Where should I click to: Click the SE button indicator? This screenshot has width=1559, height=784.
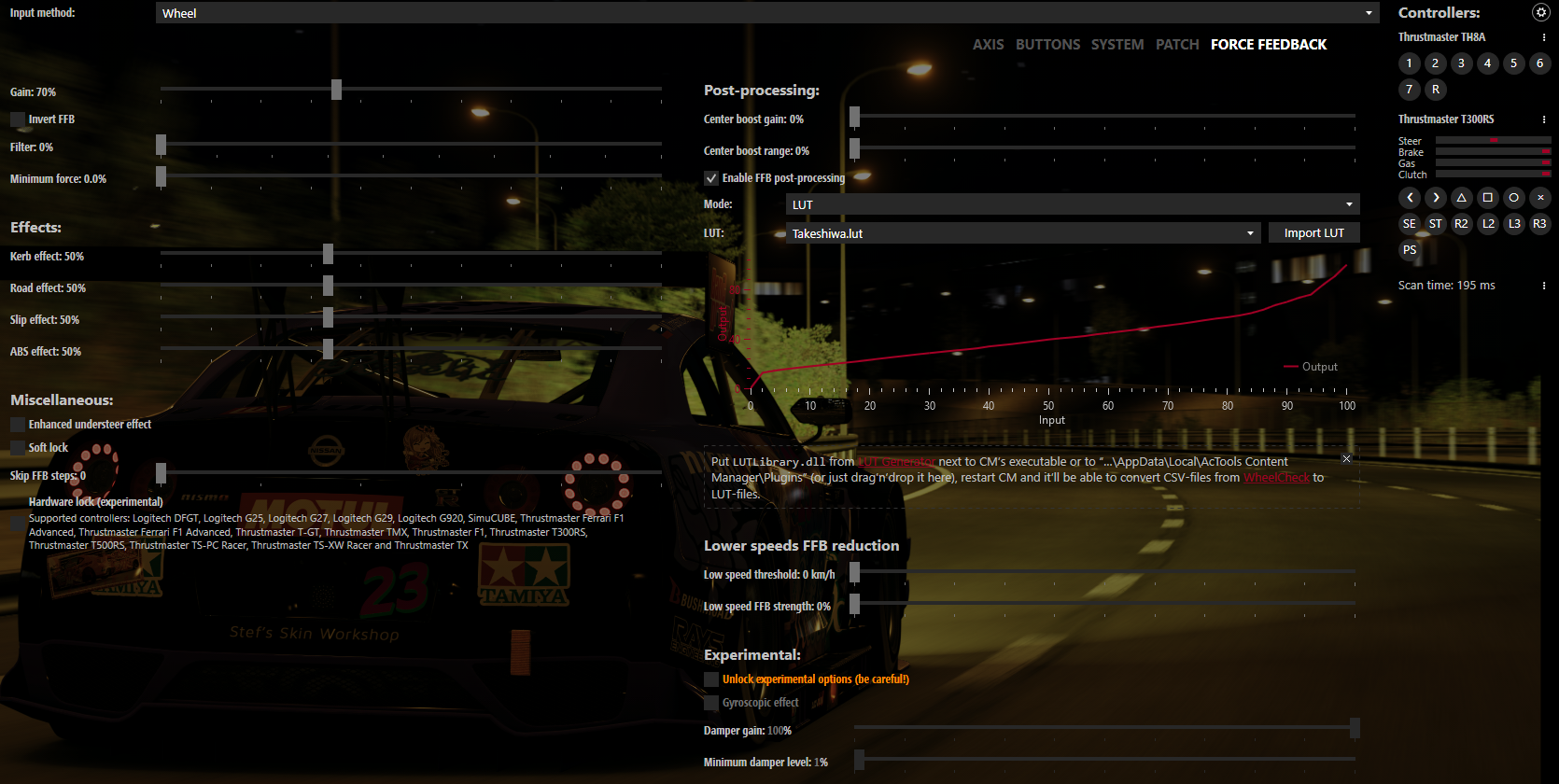(x=1410, y=224)
